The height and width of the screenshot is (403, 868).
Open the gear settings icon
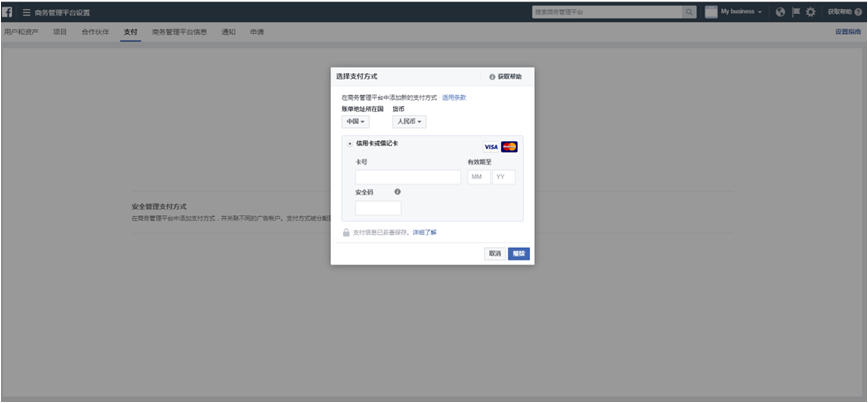(811, 12)
